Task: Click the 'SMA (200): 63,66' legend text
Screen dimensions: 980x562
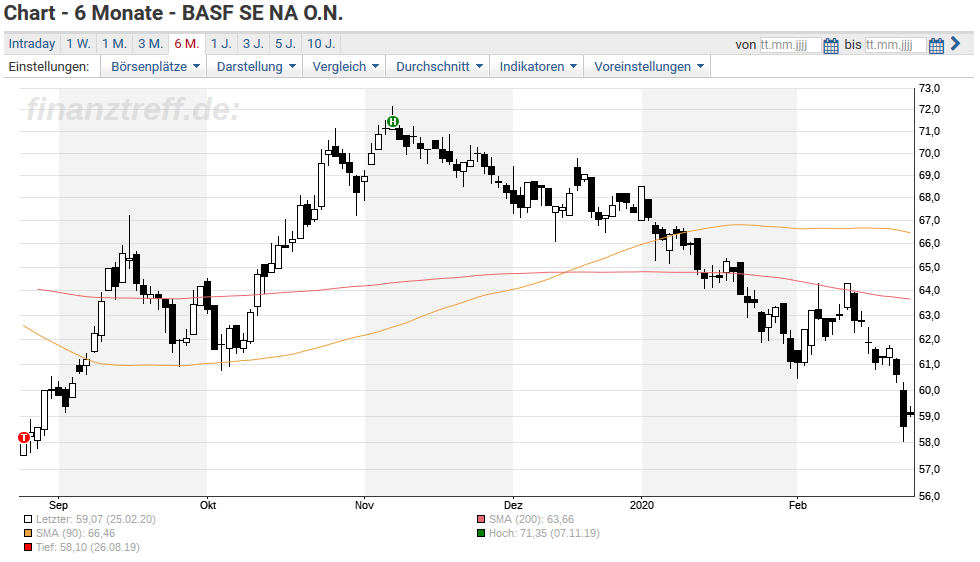Action: [531, 519]
